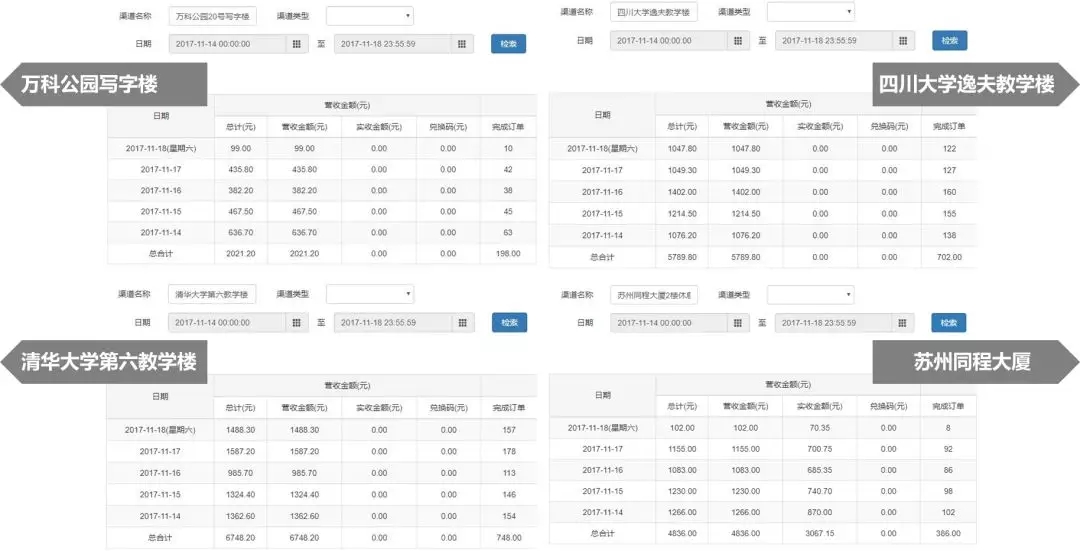Click start date field in 苏州同程 panel
The height and width of the screenshot is (551, 1080).
coord(669,322)
